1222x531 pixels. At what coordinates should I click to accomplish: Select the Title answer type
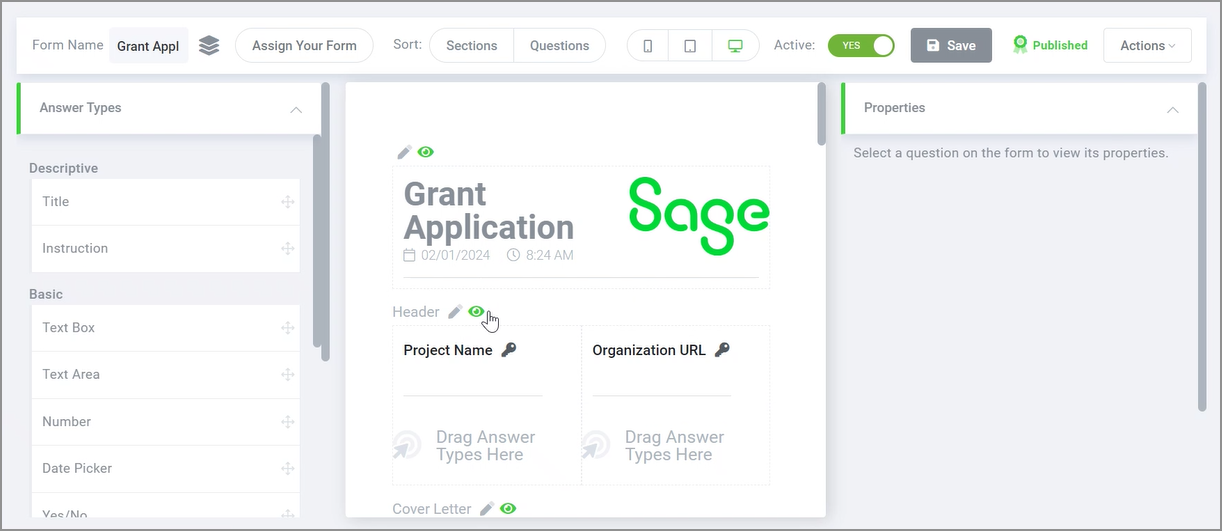tap(166, 202)
